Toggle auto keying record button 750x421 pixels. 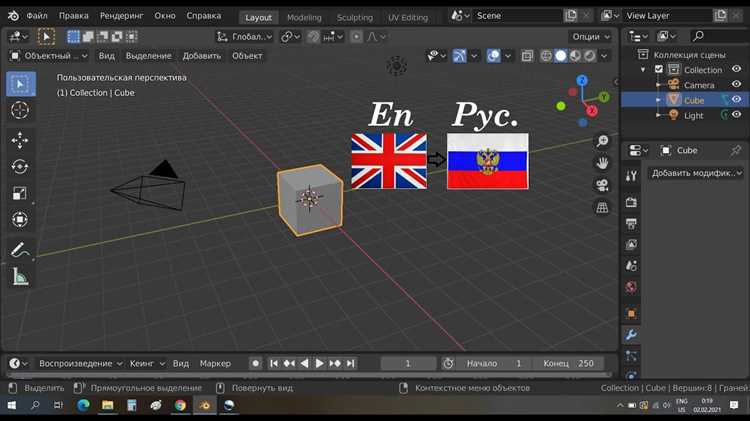[256, 364]
